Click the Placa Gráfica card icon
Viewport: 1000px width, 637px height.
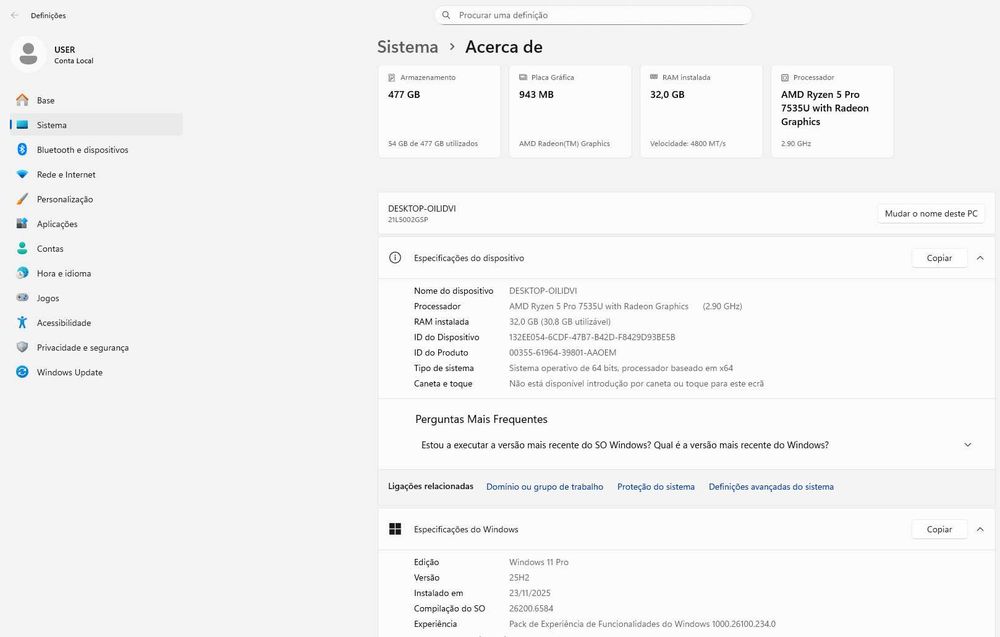coord(523,77)
